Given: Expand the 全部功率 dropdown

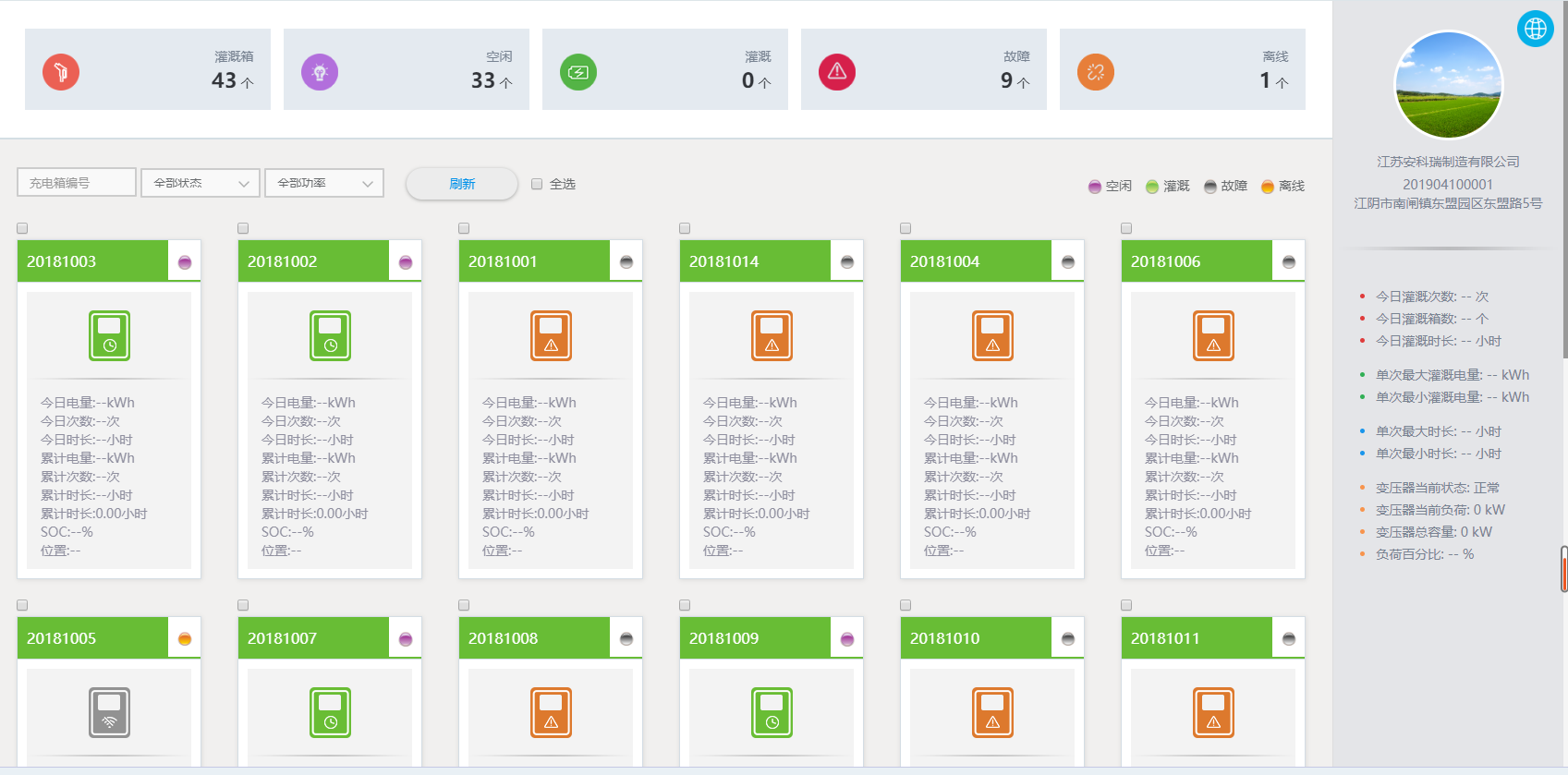Looking at the screenshot, I should point(324,183).
